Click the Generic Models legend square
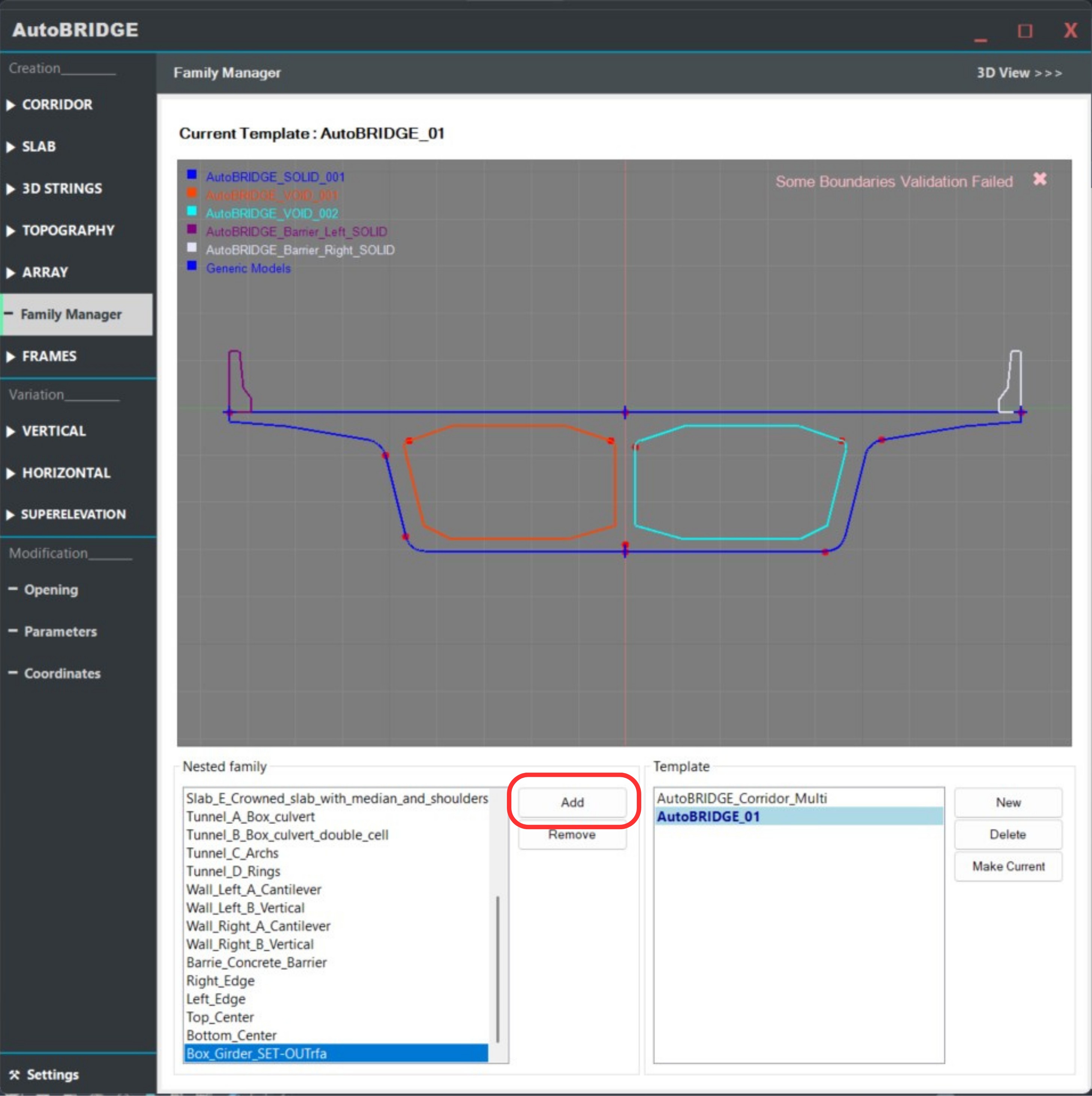 192,266
